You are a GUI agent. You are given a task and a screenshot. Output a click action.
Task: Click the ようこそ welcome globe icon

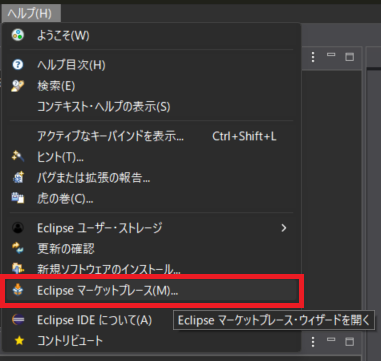[x=18, y=35]
